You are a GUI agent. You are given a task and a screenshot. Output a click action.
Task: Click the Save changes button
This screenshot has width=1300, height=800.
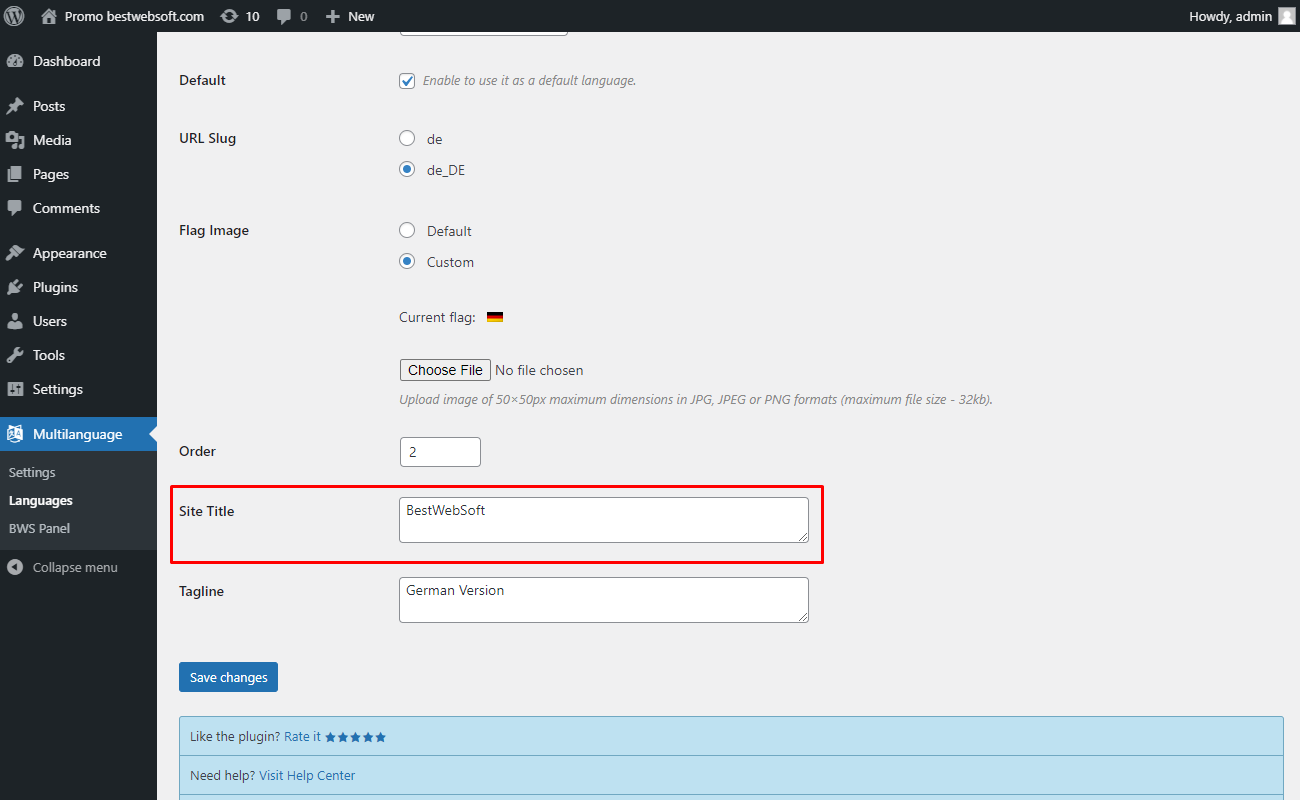pyautogui.click(x=228, y=677)
